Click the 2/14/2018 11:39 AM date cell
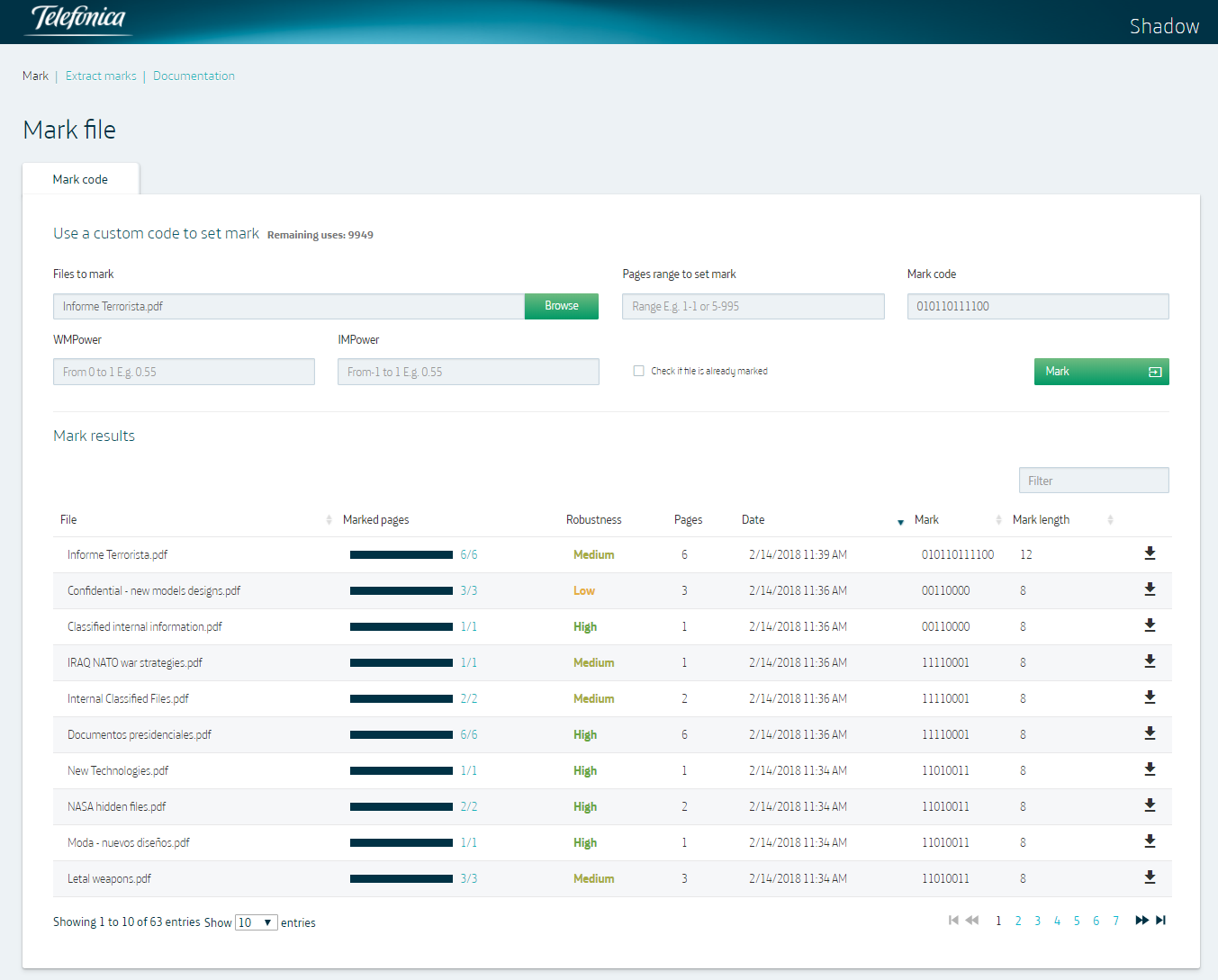This screenshot has height=980, width=1218. point(798,554)
